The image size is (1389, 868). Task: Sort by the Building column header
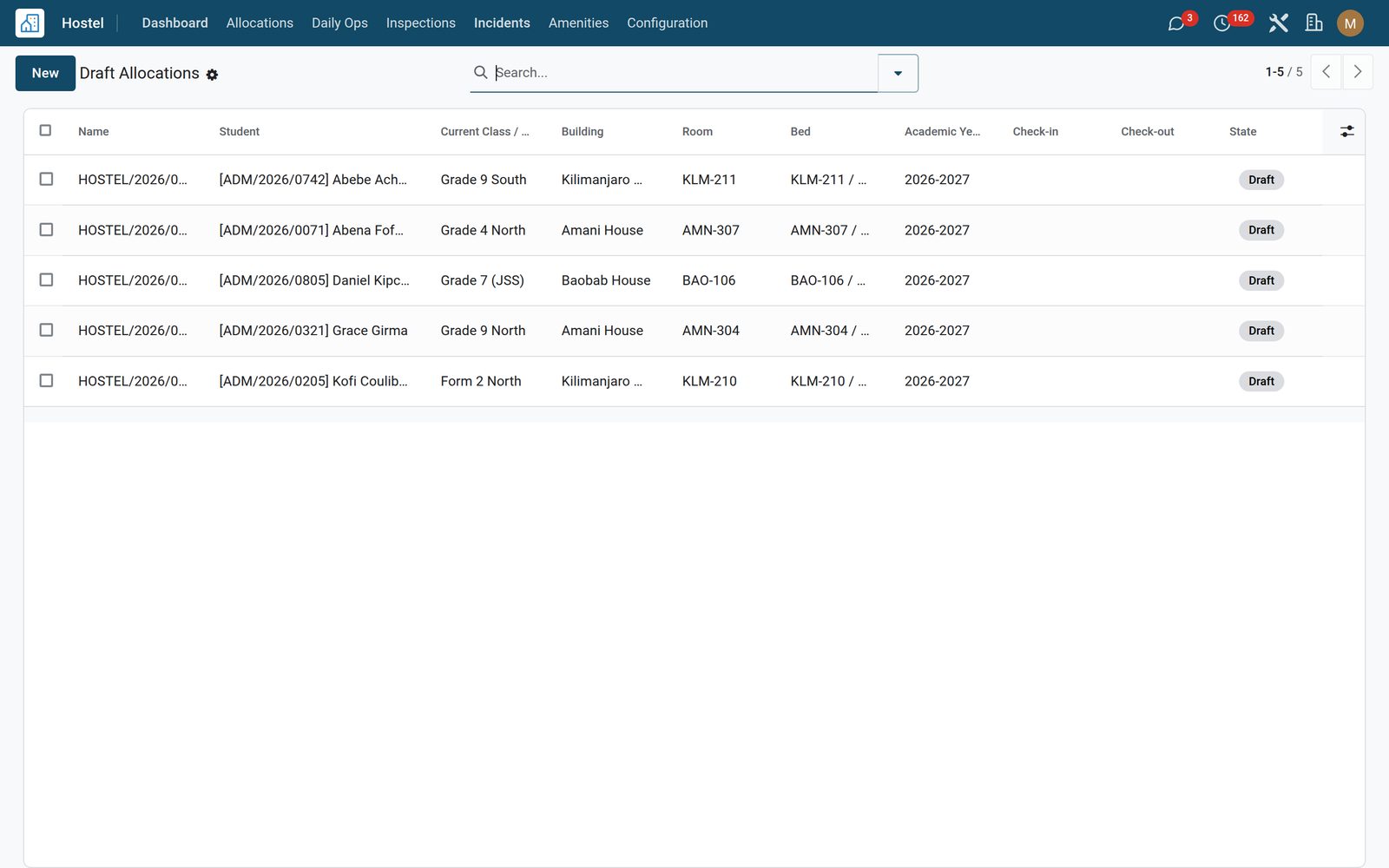[x=582, y=132]
